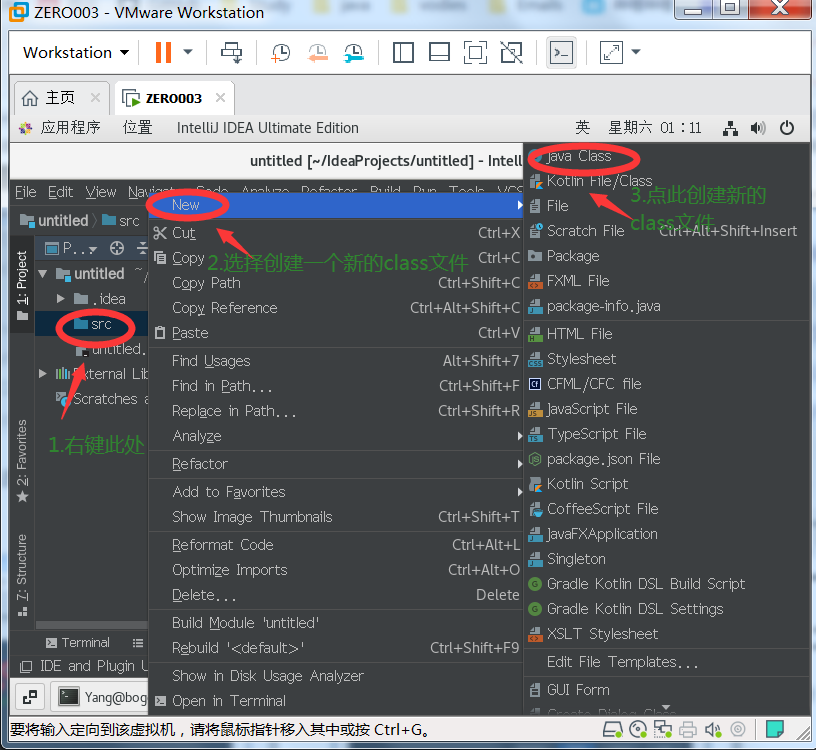This screenshot has height=750, width=816.
Task: Create a new HTML File
Action: (x=667, y=334)
